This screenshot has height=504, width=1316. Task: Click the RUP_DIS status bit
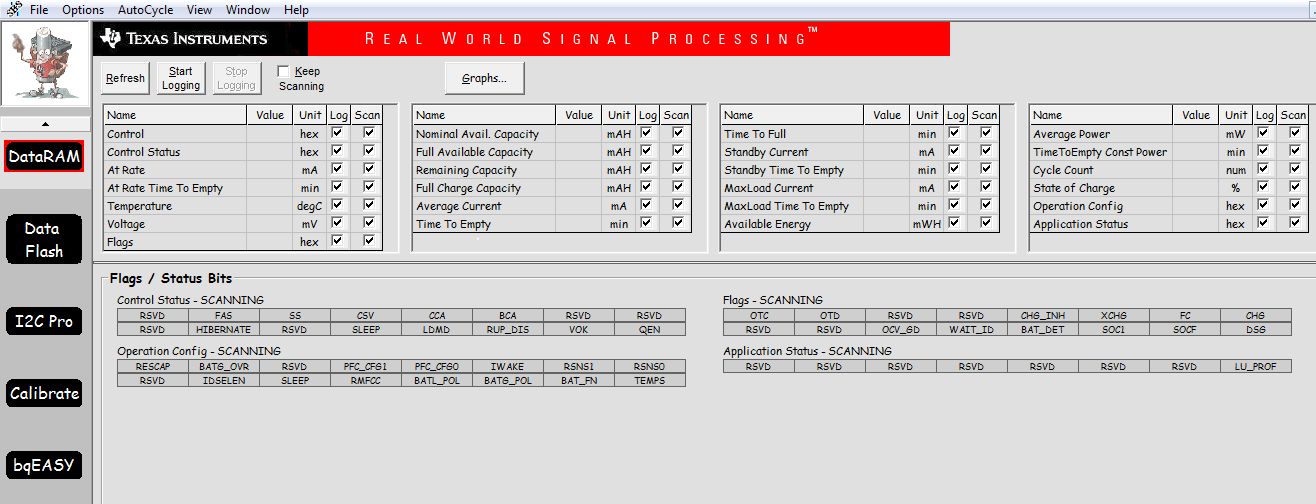point(508,329)
